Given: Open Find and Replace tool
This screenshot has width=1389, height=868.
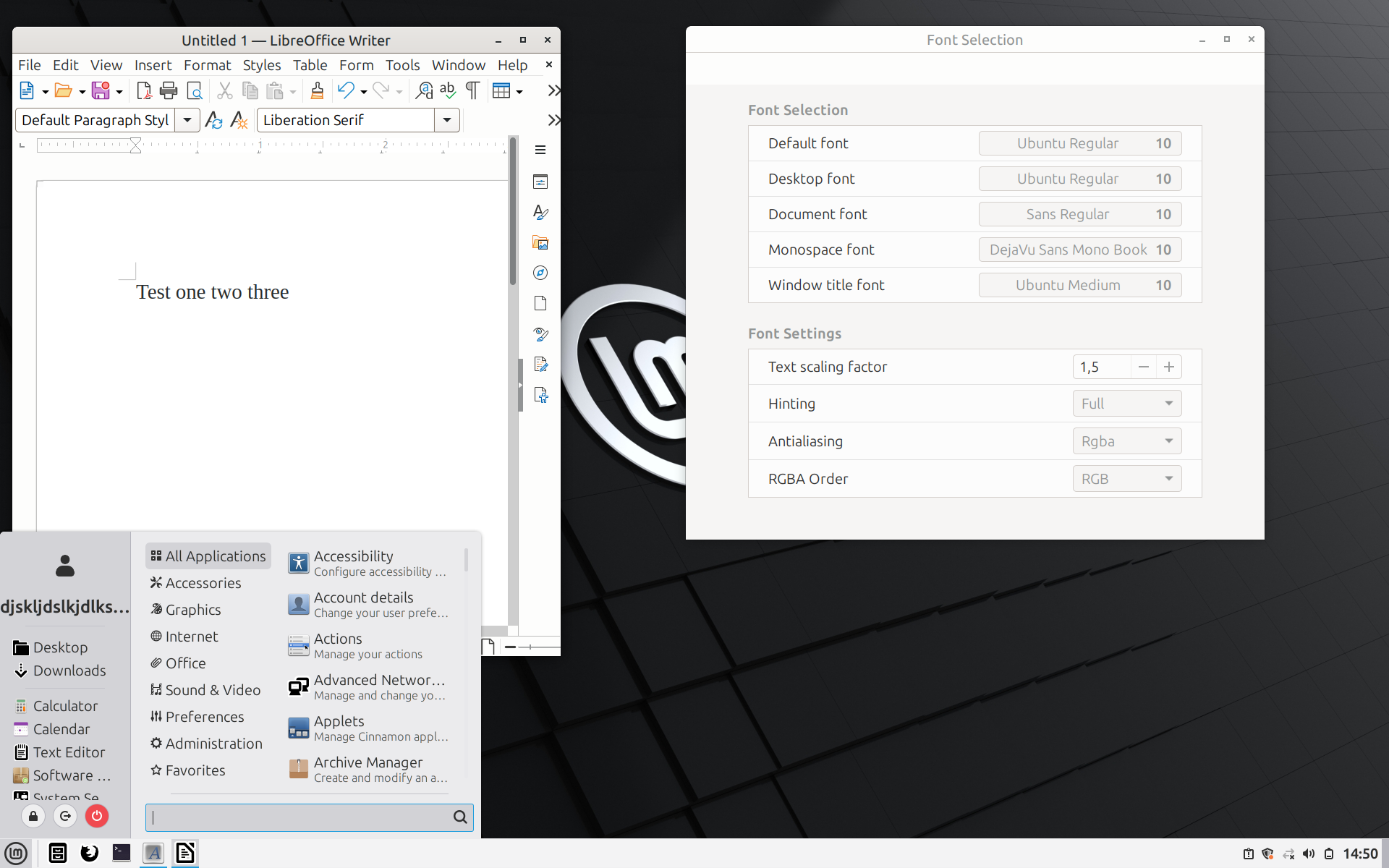Looking at the screenshot, I should 424,90.
